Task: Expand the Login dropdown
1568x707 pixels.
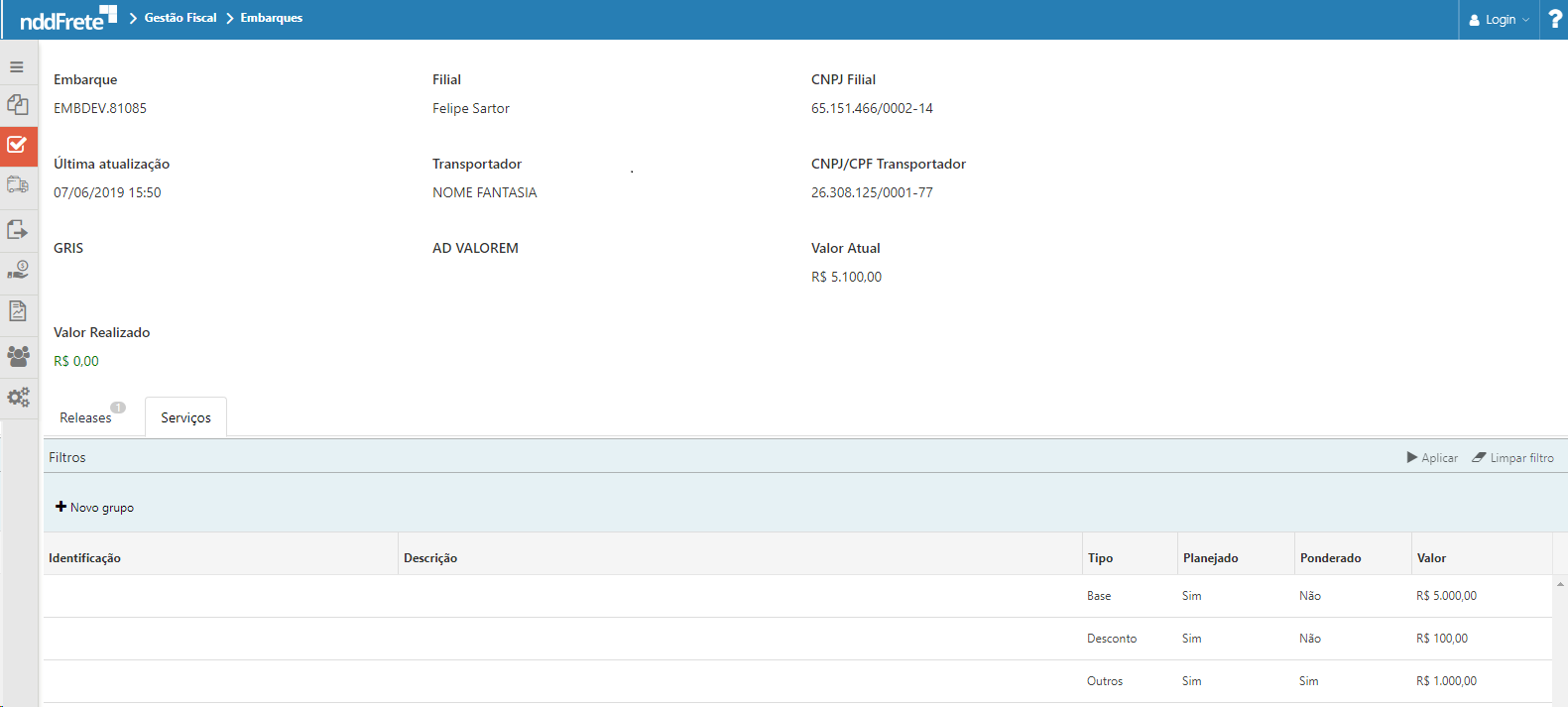Action: coord(1499,20)
